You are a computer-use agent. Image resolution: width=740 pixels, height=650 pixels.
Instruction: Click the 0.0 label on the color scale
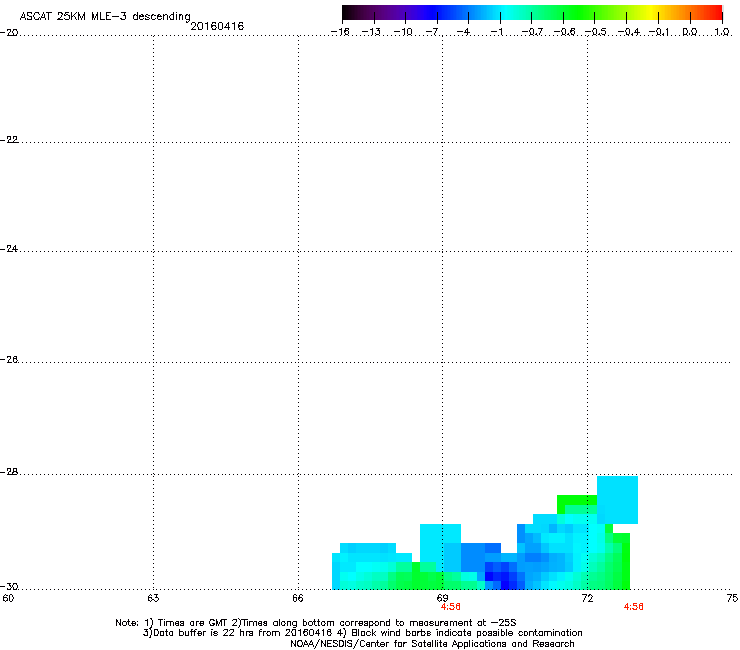pos(690,32)
